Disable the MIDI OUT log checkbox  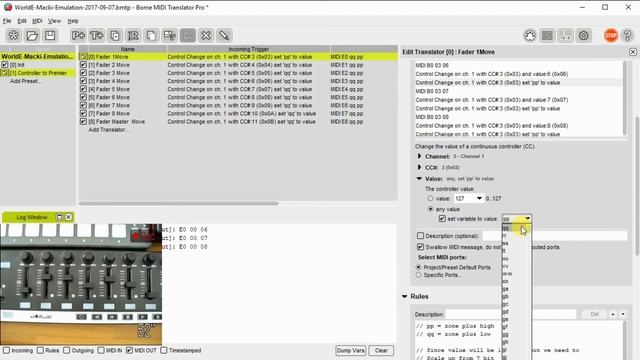[x=129, y=350]
